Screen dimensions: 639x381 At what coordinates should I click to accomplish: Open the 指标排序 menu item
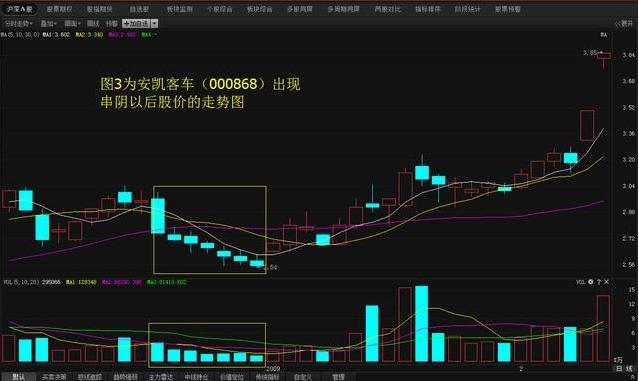[x=427, y=9]
